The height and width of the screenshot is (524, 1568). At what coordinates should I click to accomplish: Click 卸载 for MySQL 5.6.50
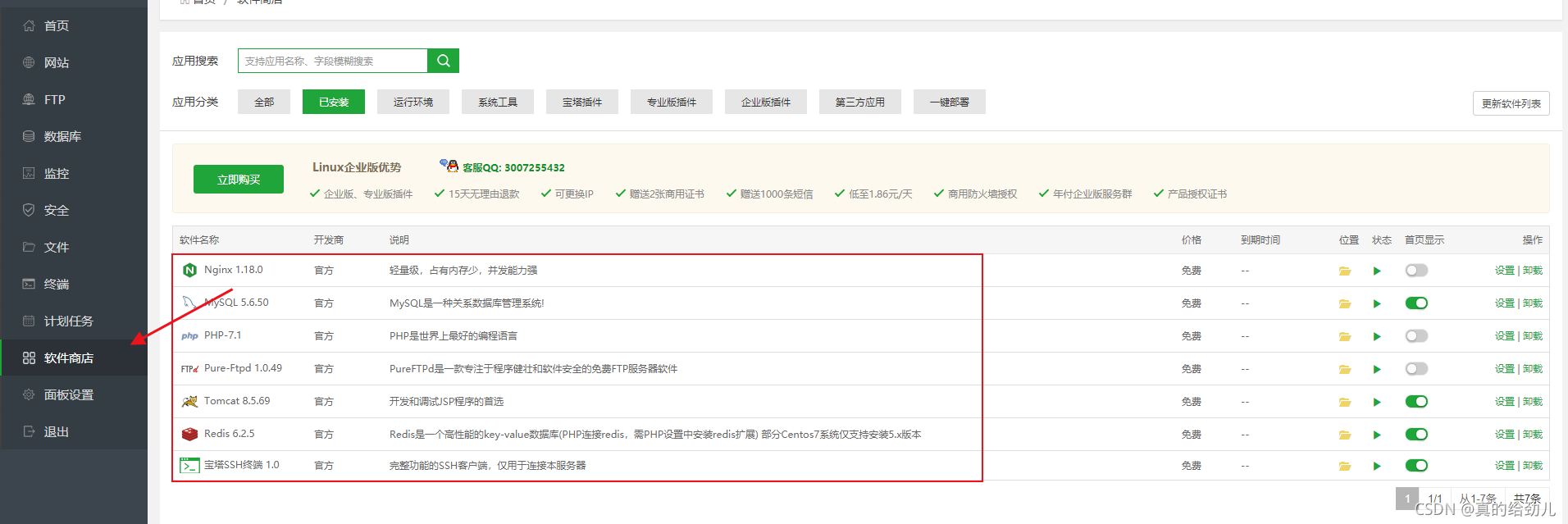coord(1533,303)
